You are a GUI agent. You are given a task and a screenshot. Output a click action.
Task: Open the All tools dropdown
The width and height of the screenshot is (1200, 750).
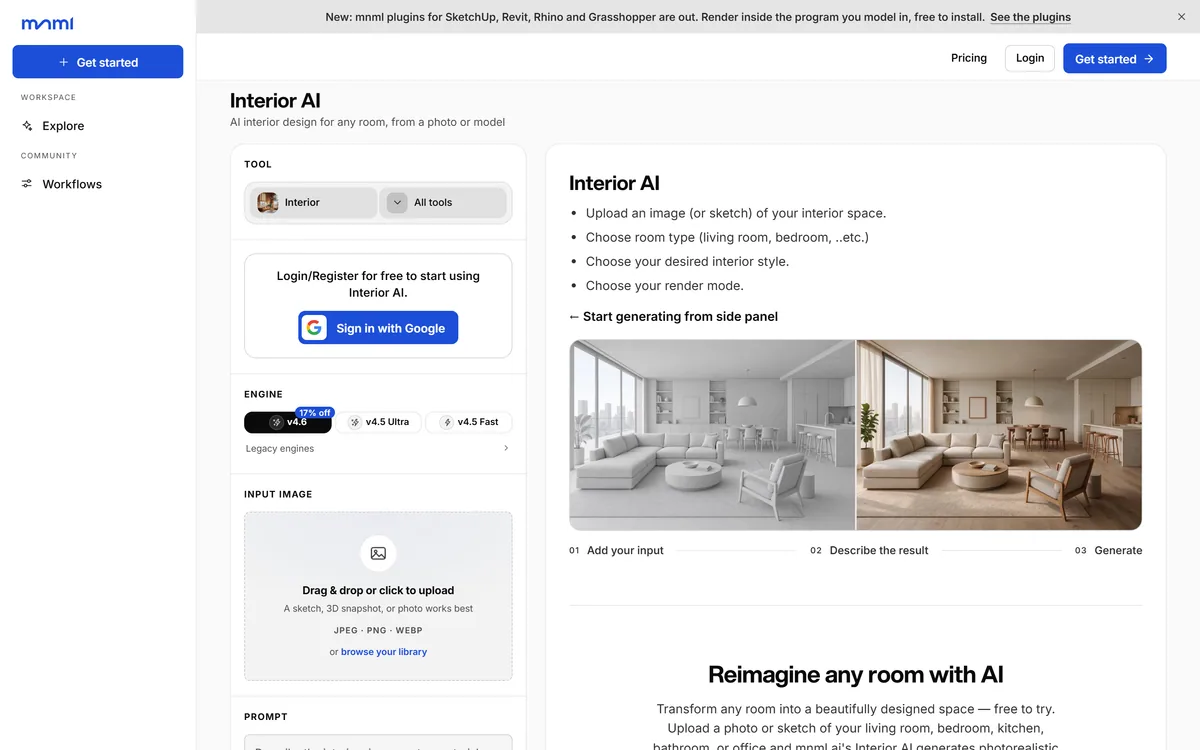coord(443,202)
